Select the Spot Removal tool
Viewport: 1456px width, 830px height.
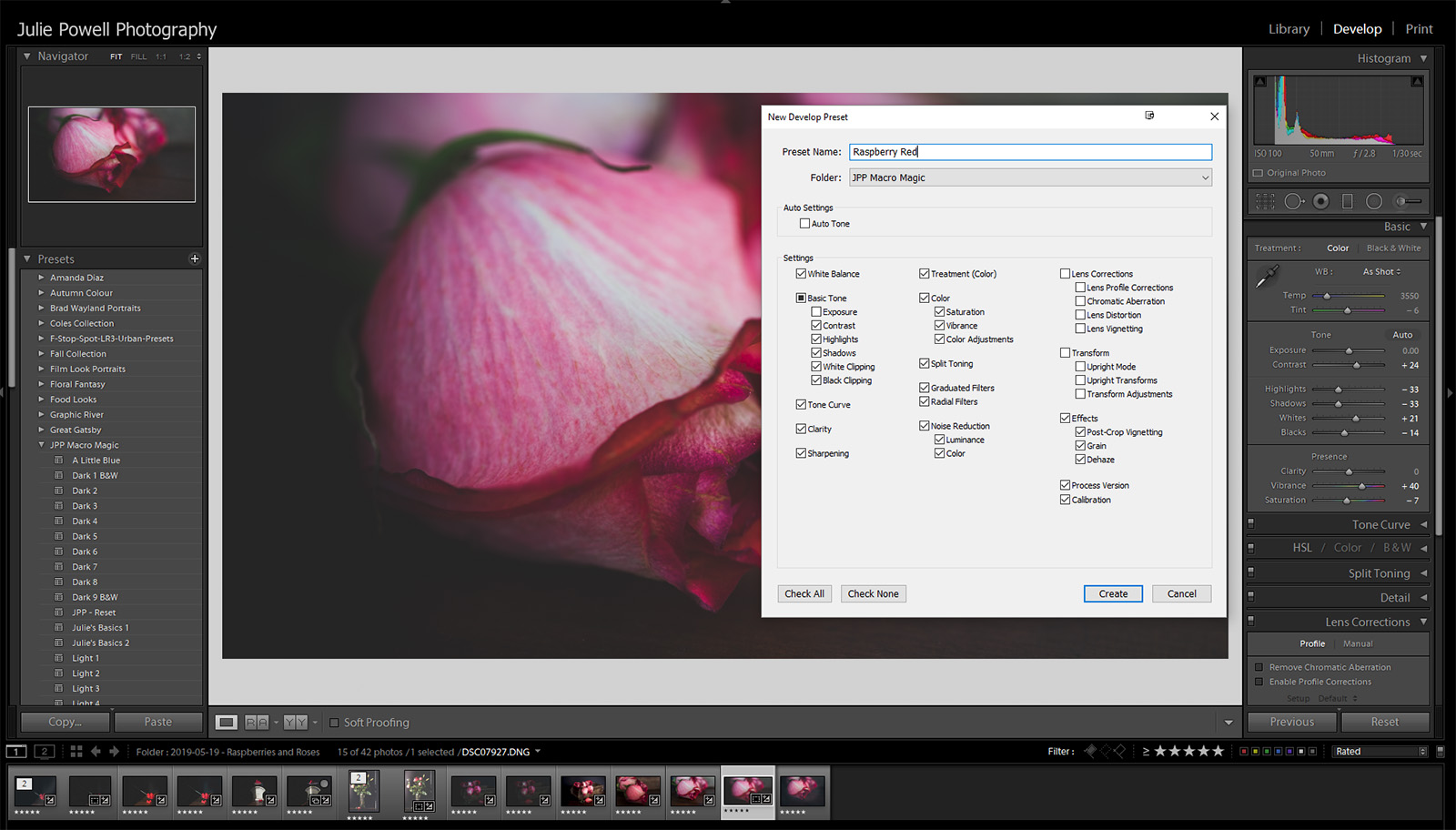pyautogui.click(x=1293, y=201)
